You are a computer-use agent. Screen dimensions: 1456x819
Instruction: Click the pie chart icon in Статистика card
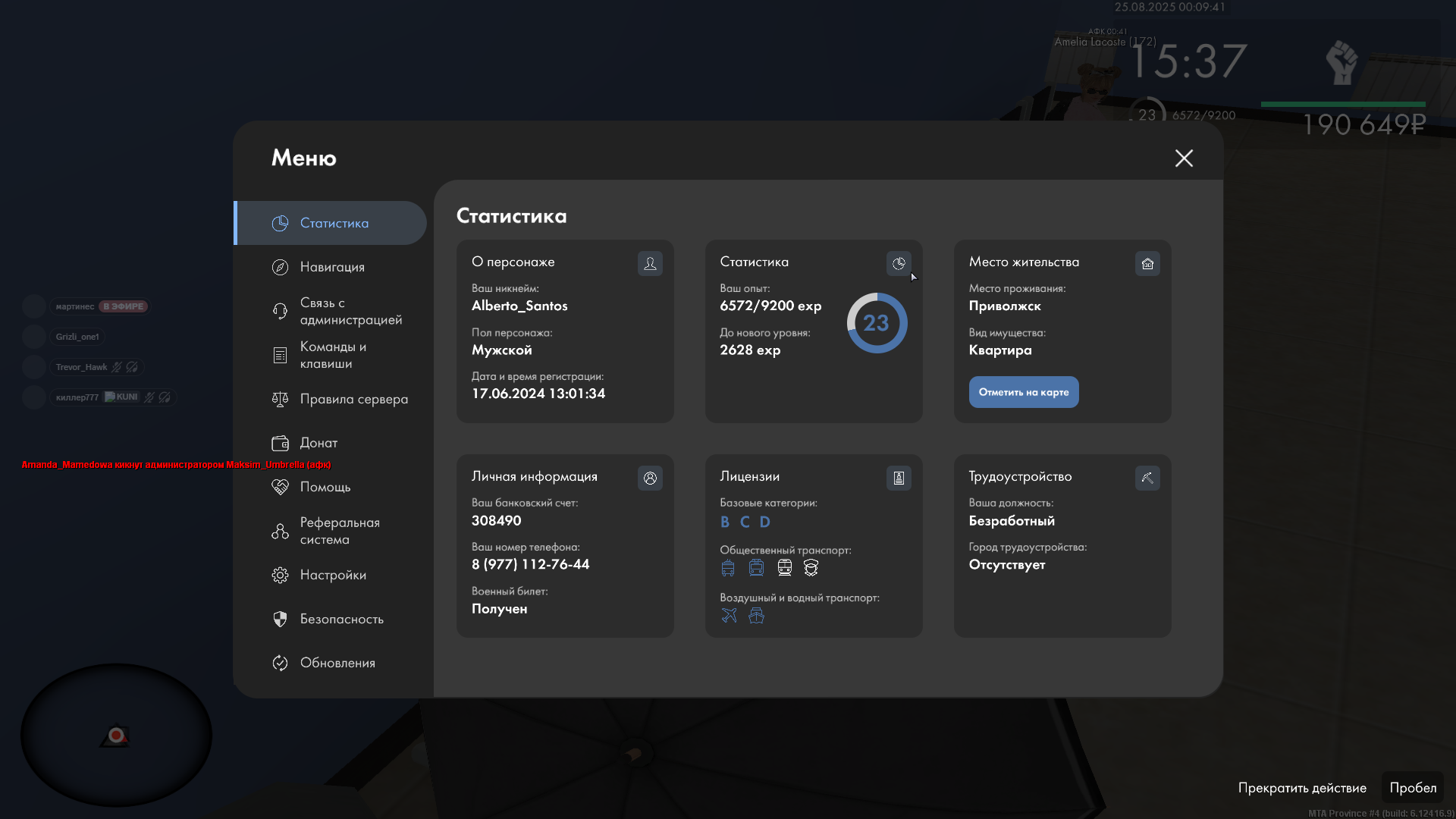coord(899,263)
